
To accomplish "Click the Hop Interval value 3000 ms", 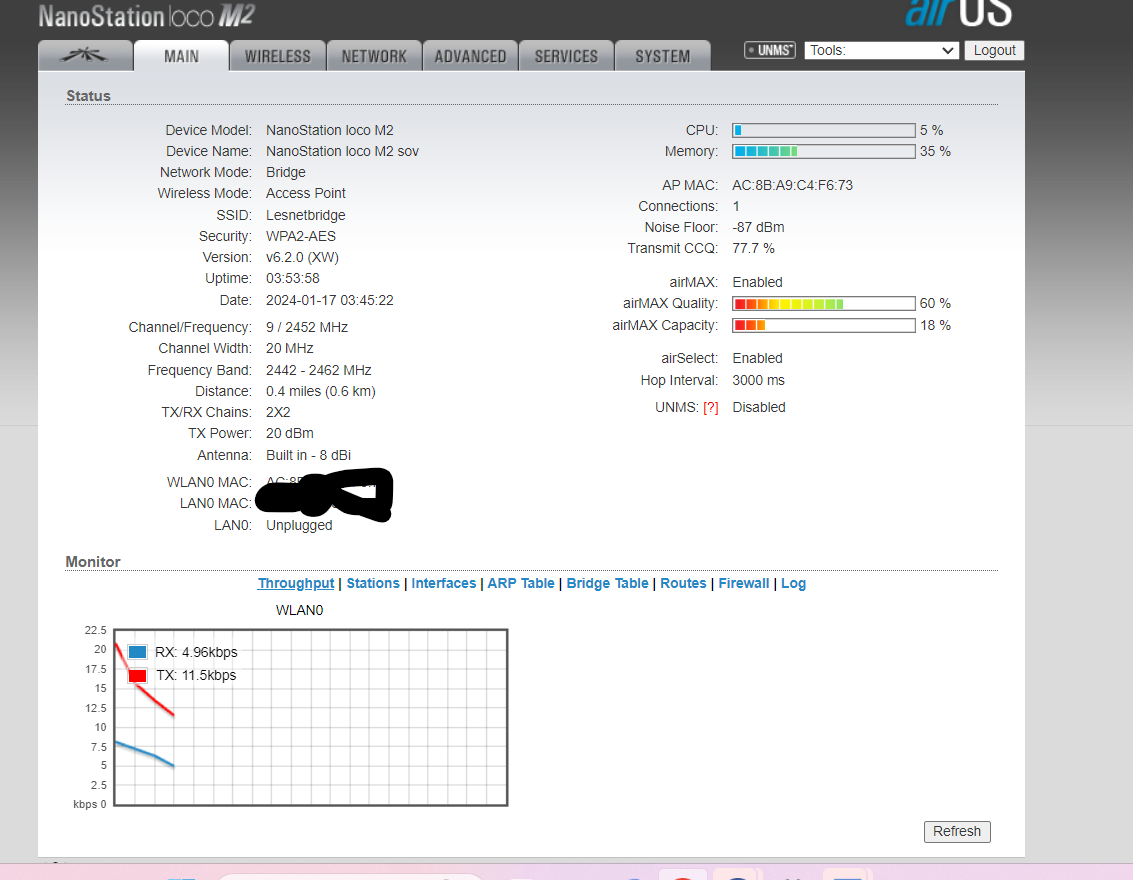I will click(x=758, y=380).
